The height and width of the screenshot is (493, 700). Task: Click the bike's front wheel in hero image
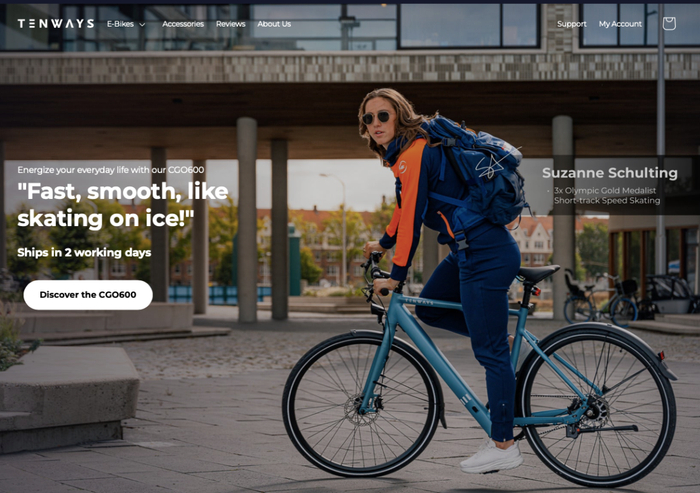coord(362,404)
